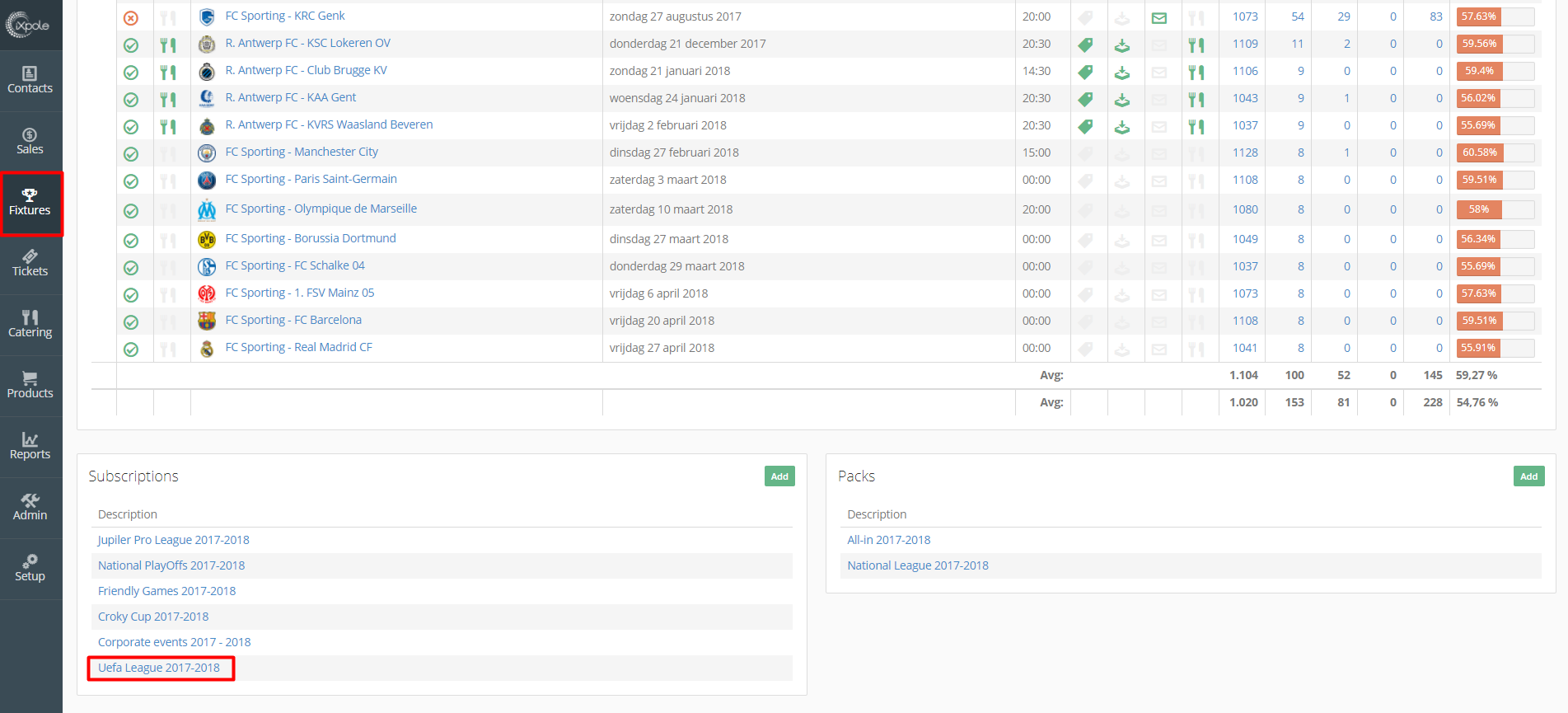Click catering fork icon for Waasland Beveren row

[168, 127]
